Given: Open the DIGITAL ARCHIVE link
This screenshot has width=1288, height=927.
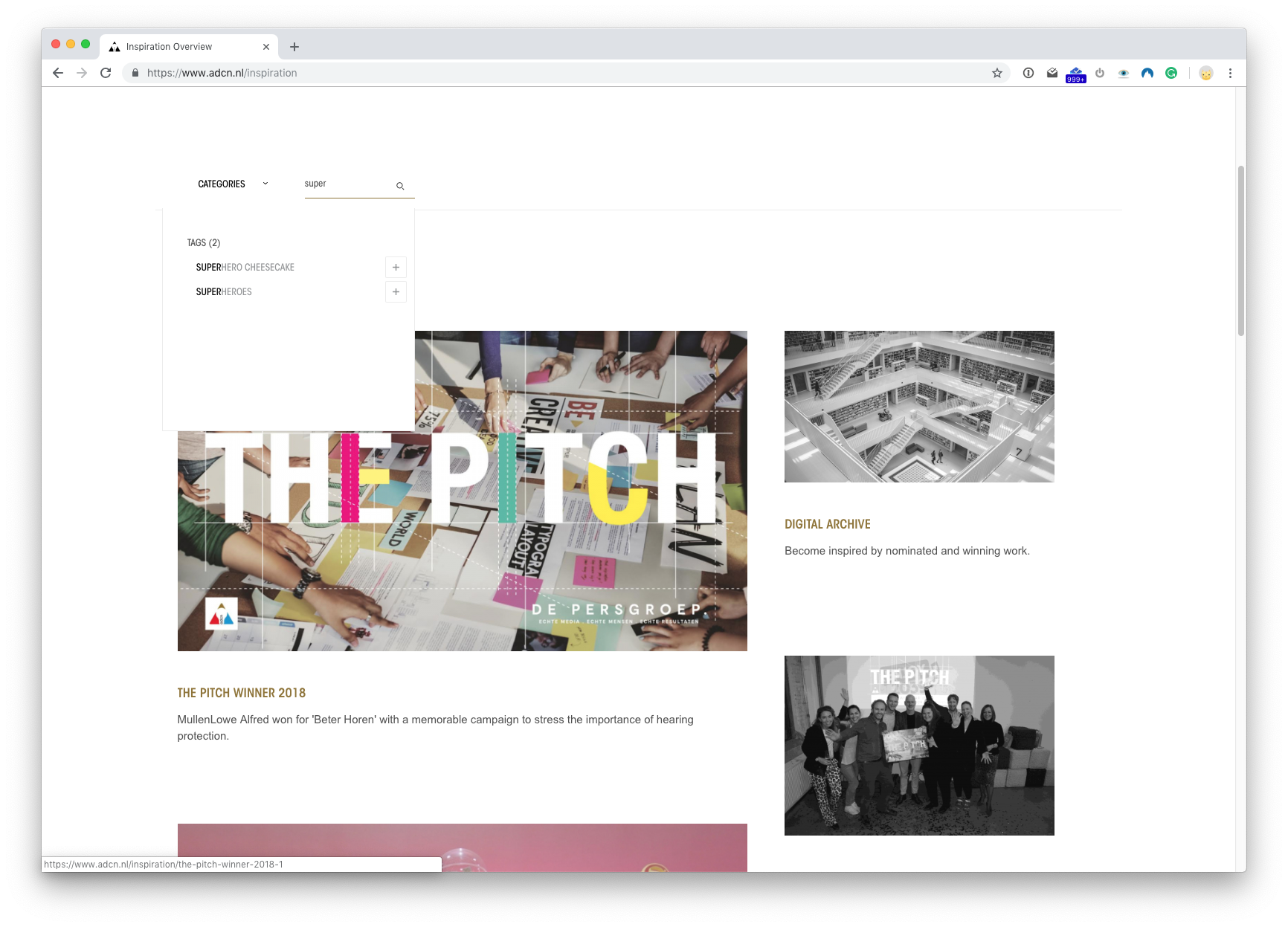Looking at the screenshot, I should tap(827, 524).
